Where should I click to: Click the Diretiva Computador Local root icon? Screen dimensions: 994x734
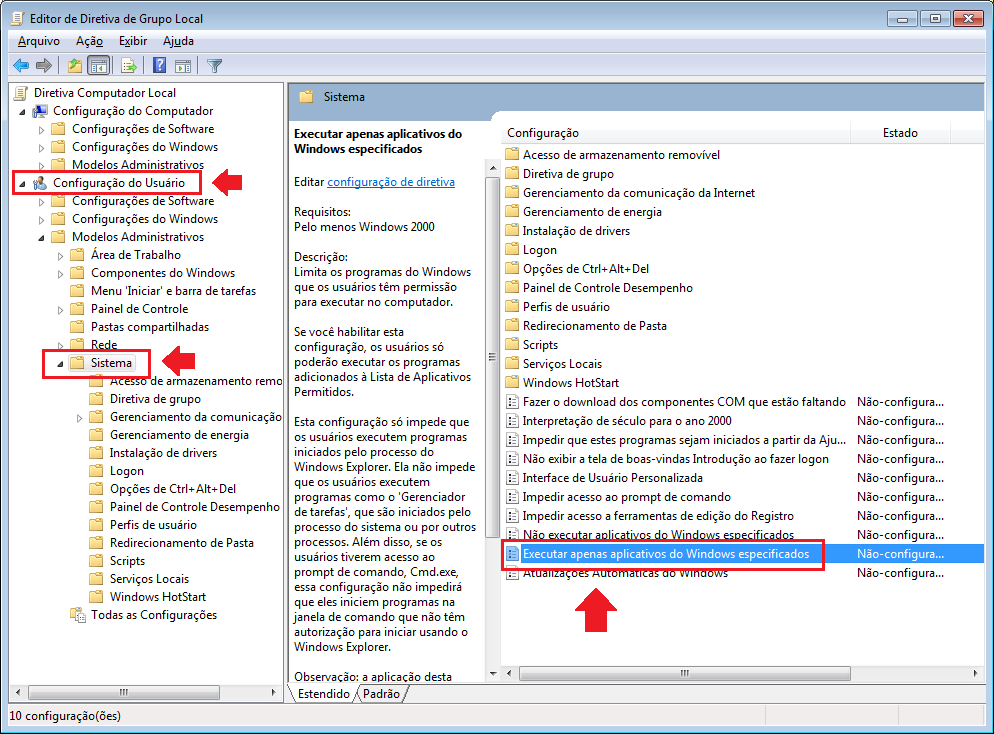[x=21, y=93]
